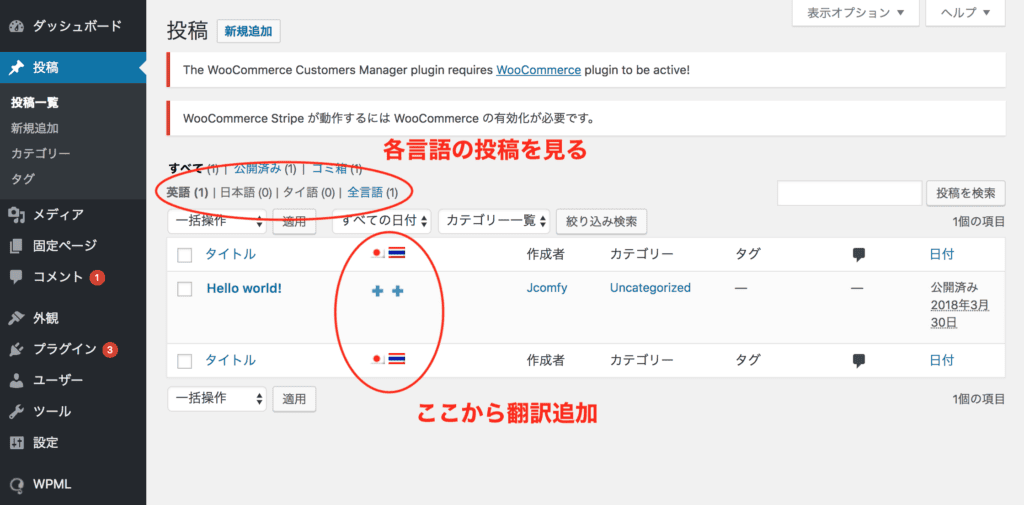Click the Japanese flag in table header
This screenshot has width=1024, height=505.
377,253
